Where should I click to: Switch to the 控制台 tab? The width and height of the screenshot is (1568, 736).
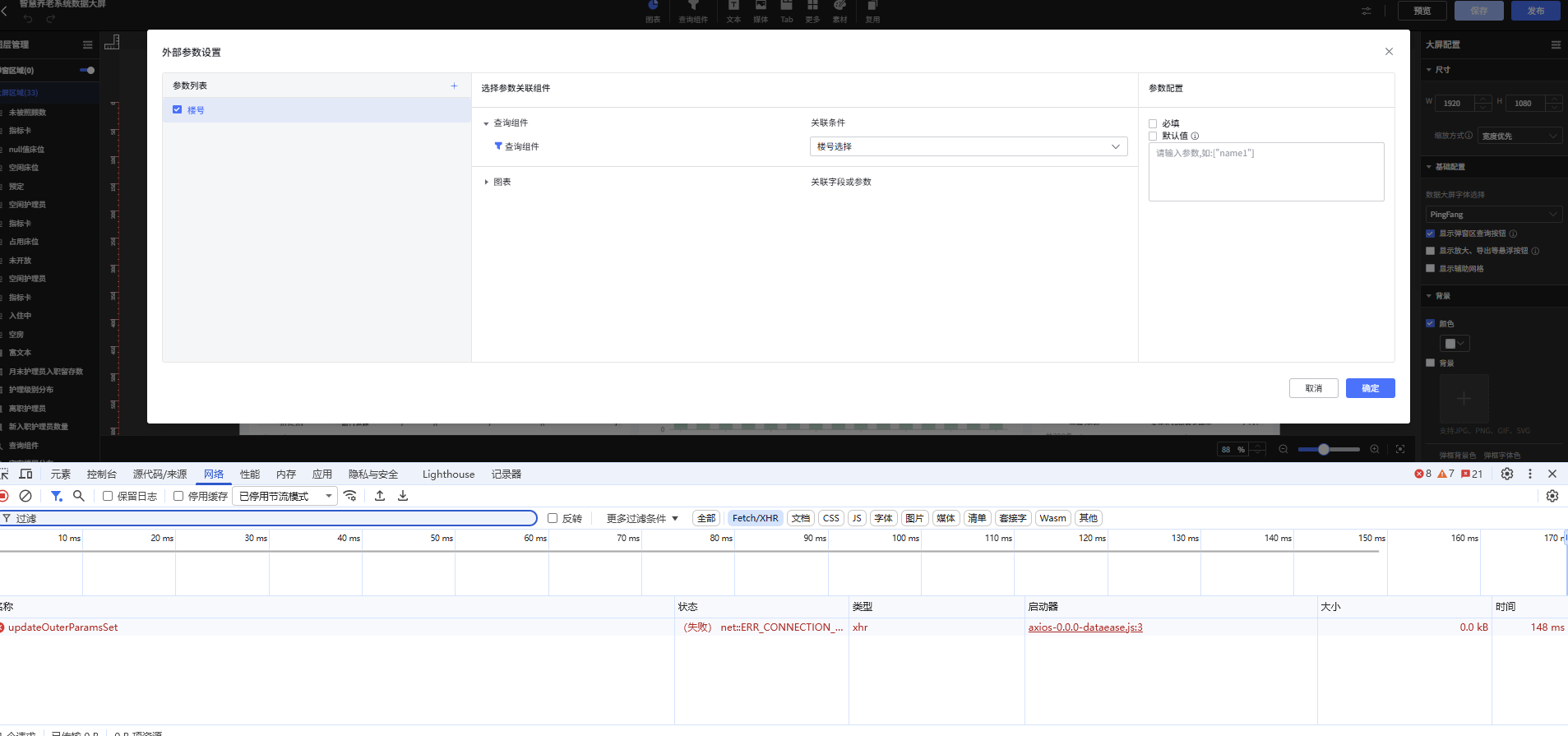tap(101, 474)
